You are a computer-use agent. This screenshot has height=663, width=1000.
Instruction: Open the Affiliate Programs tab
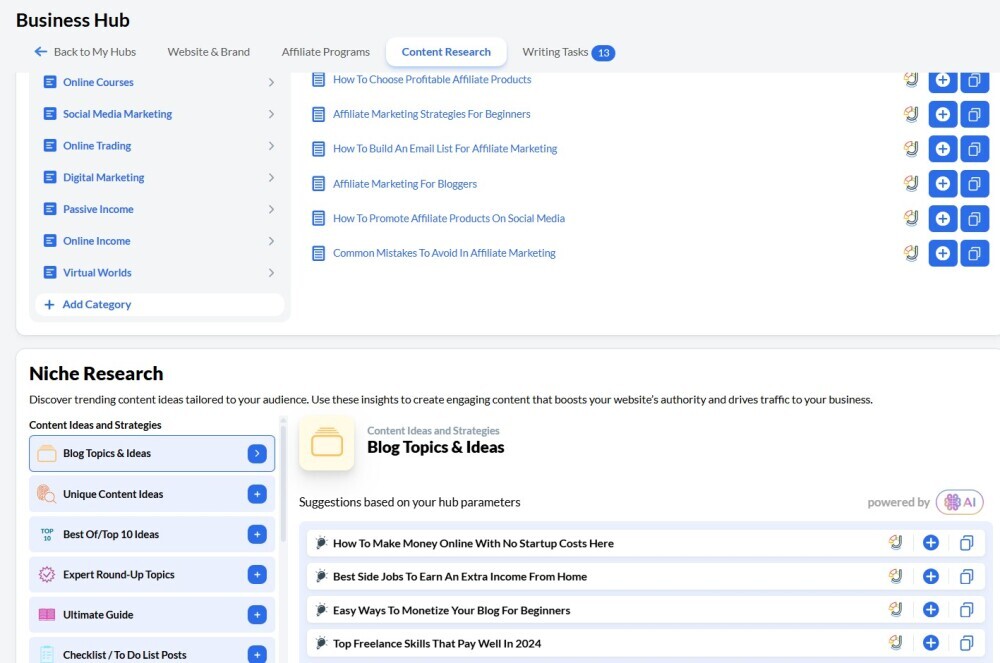pos(325,52)
